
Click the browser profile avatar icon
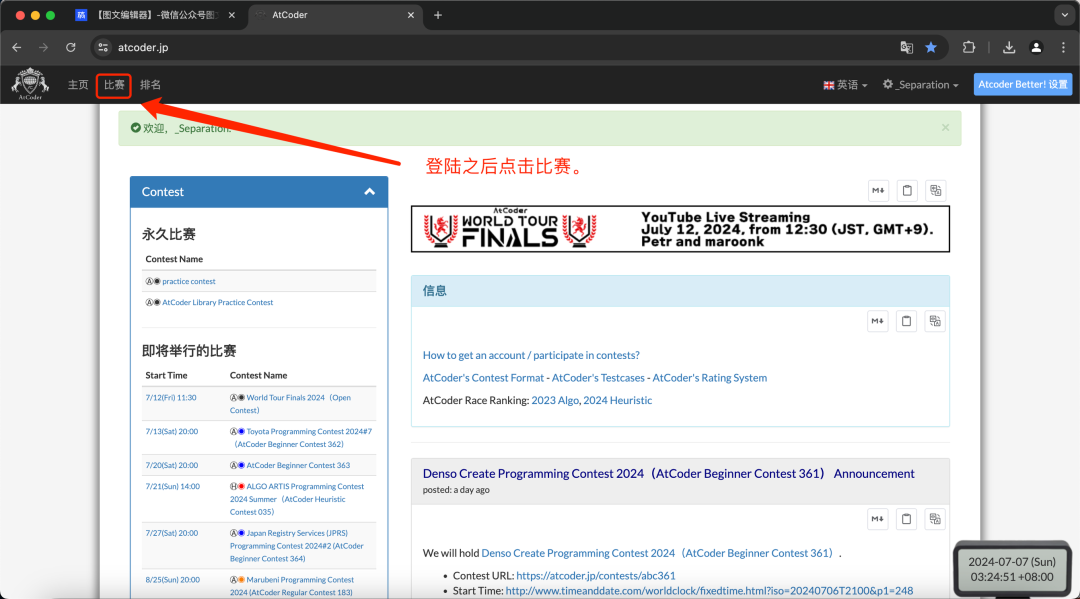click(x=1036, y=47)
